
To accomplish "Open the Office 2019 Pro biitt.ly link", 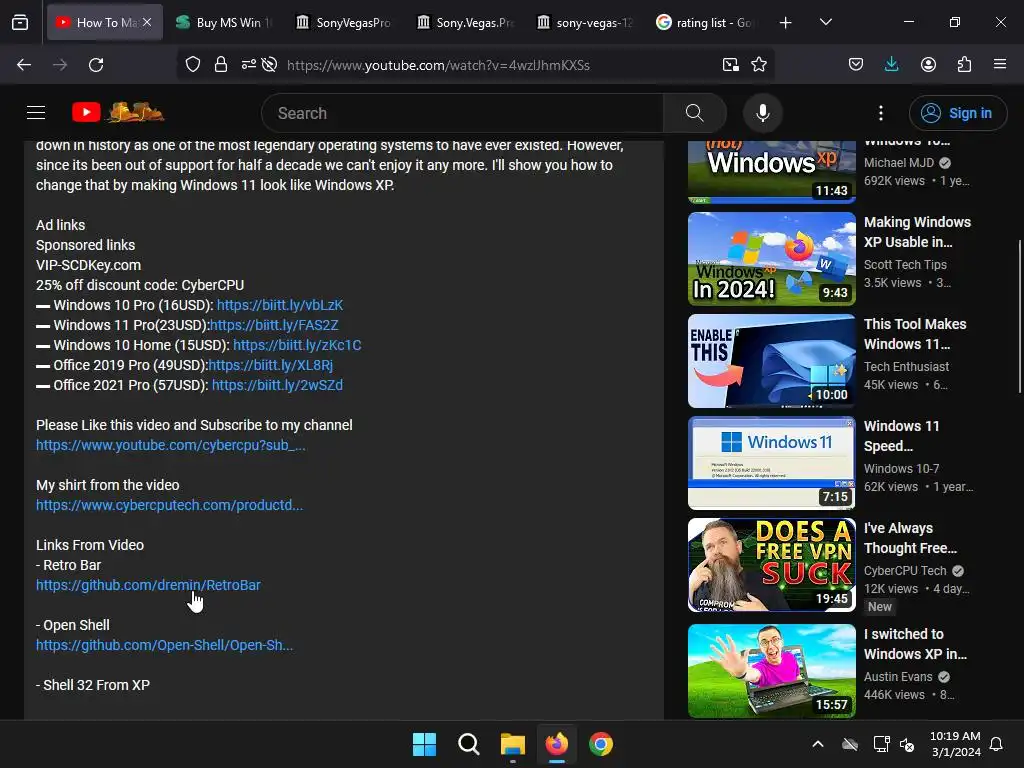I will pyautogui.click(x=270, y=365).
